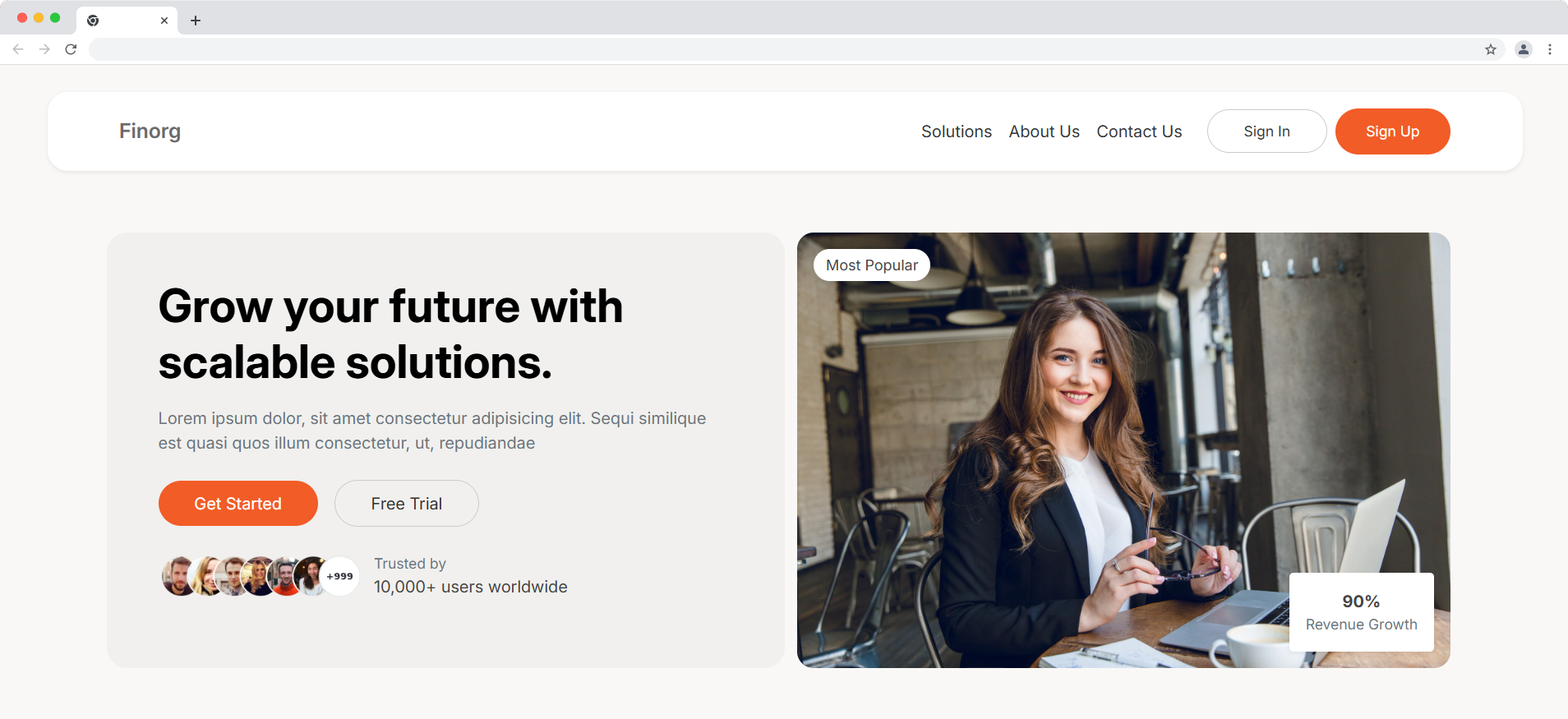Click the +999 users avatar badge
The width and height of the screenshot is (1568, 719).
[339, 576]
